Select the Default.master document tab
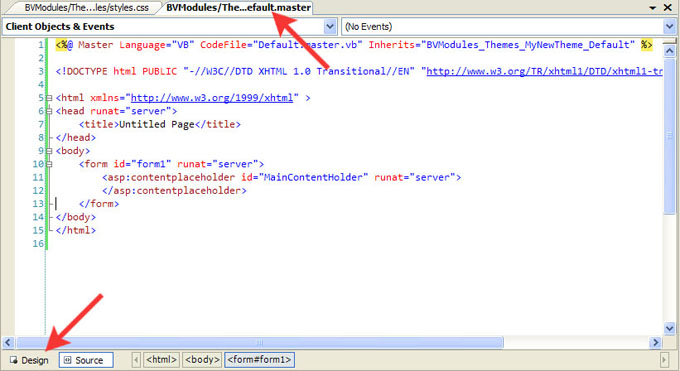 pyautogui.click(x=238, y=7)
